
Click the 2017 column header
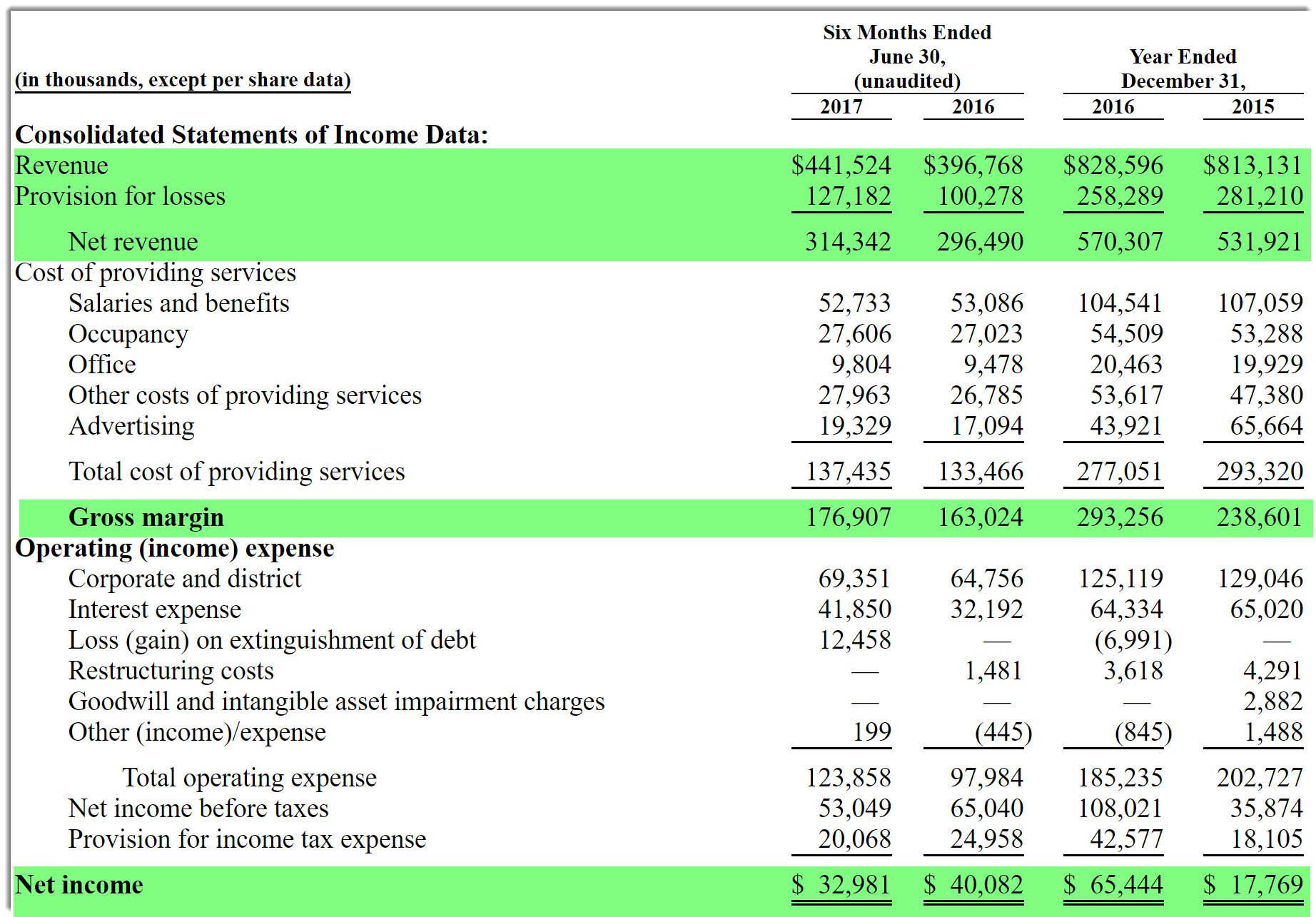[841, 107]
